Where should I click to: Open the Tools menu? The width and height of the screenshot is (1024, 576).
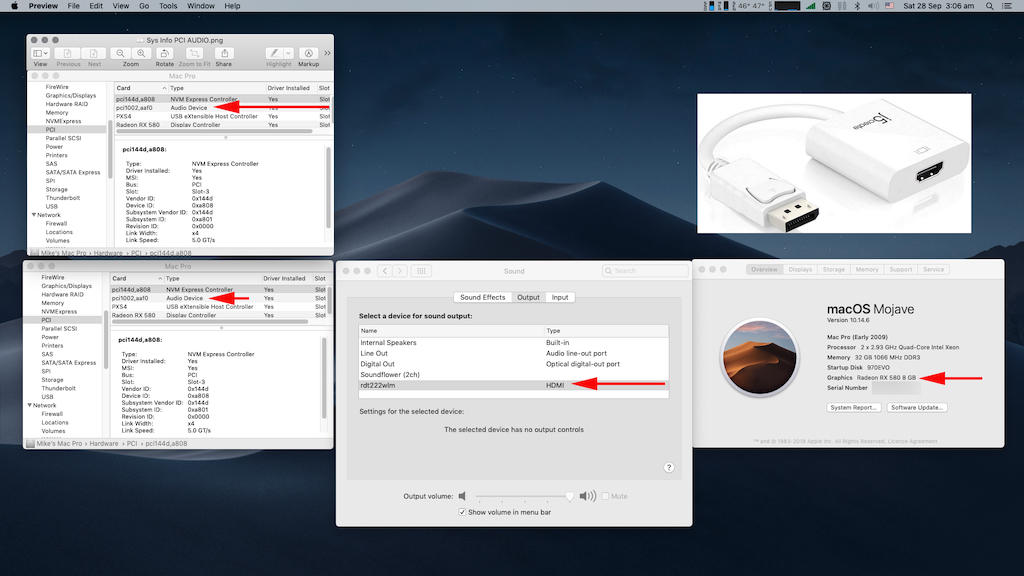tap(168, 6)
